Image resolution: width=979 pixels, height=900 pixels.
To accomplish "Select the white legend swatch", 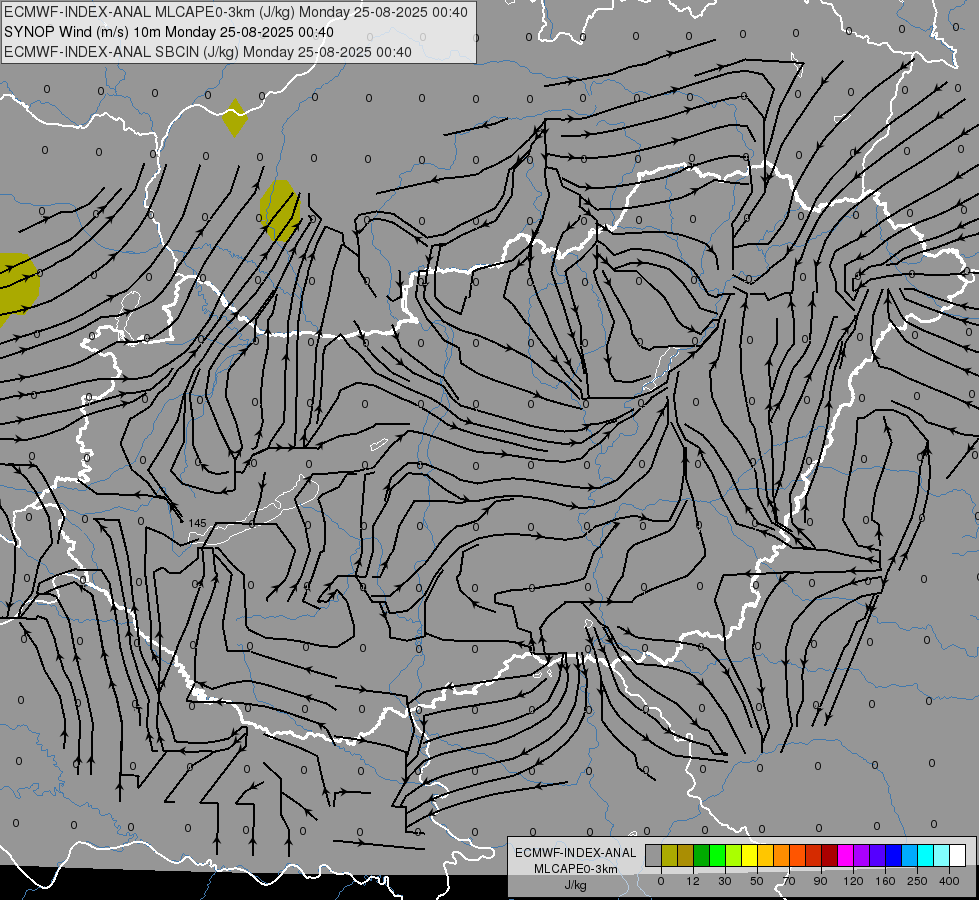I will pyautogui.click(x=958, y=855).
